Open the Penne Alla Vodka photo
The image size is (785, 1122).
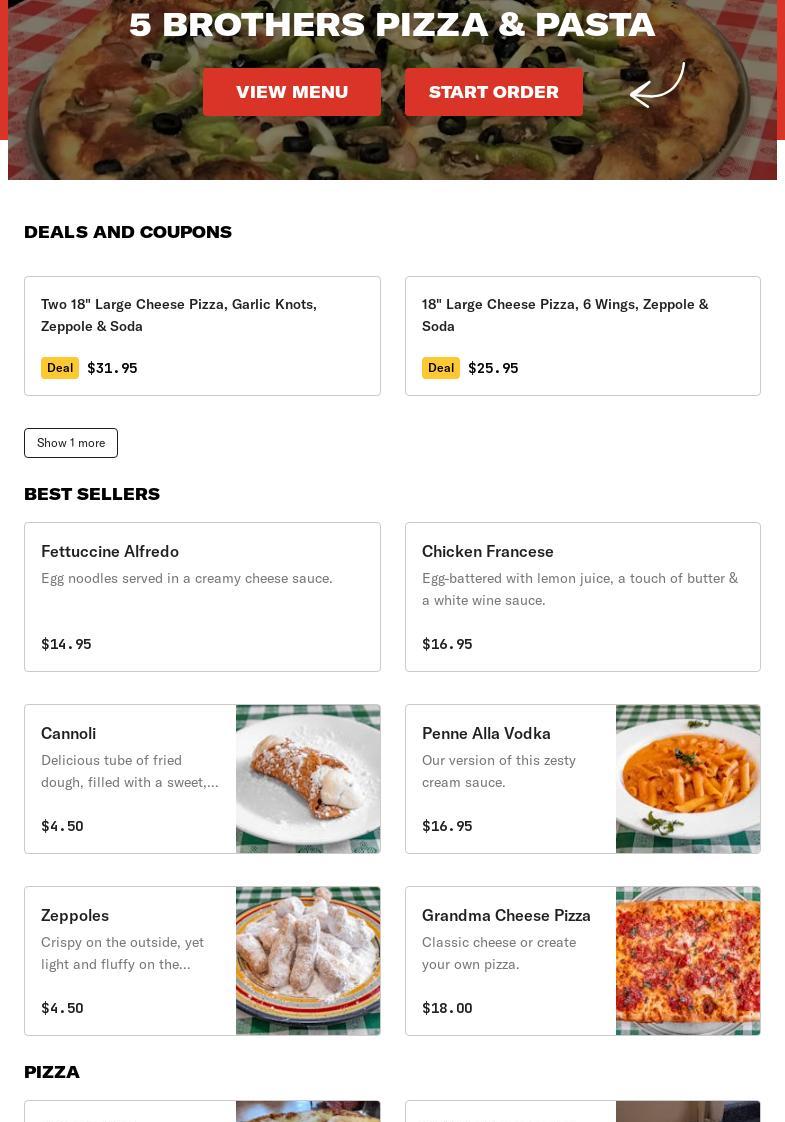pyautogui.click(x=688, y=779)
